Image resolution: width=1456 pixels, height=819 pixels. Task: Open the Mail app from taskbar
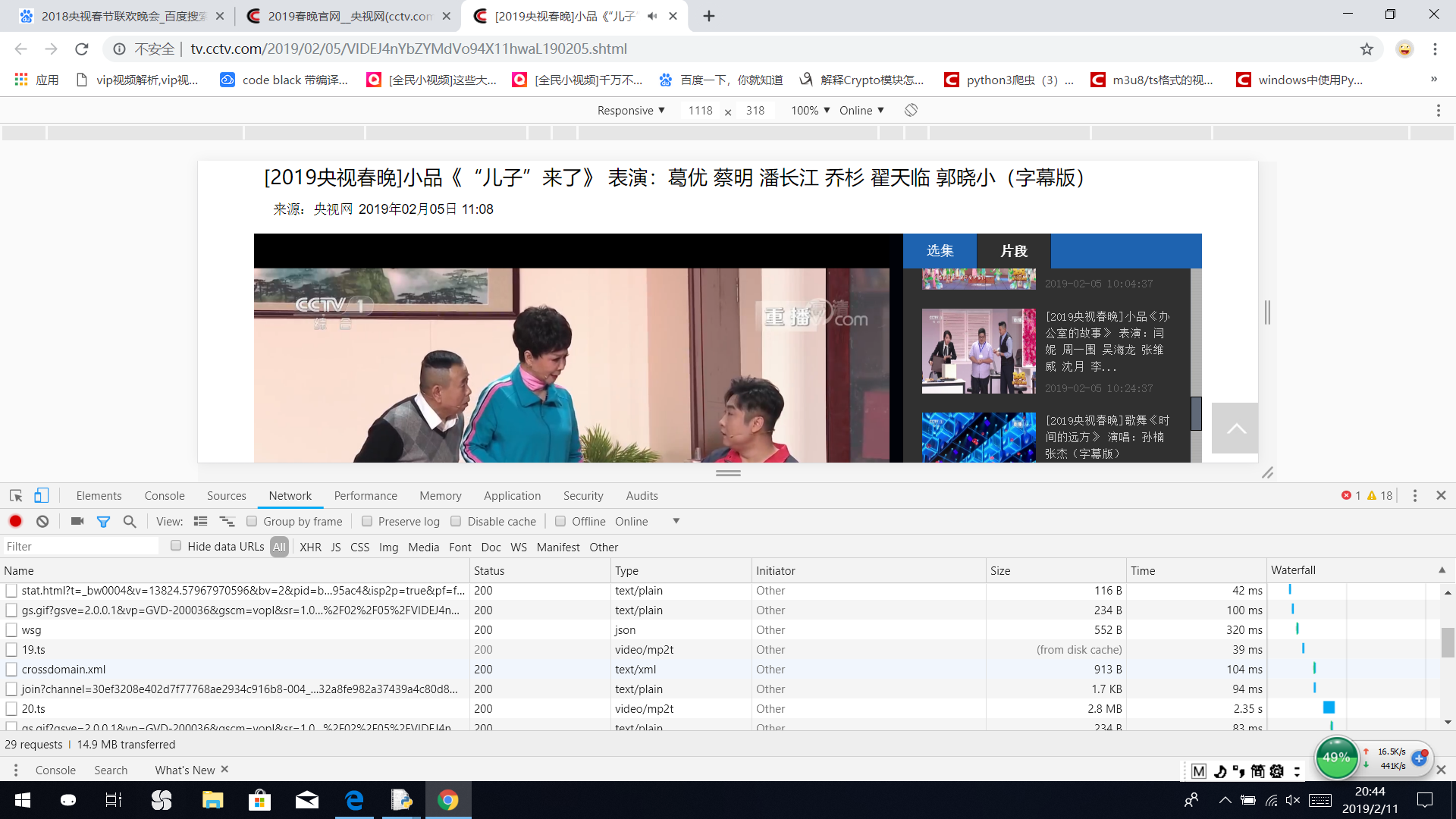coord(306,800)
